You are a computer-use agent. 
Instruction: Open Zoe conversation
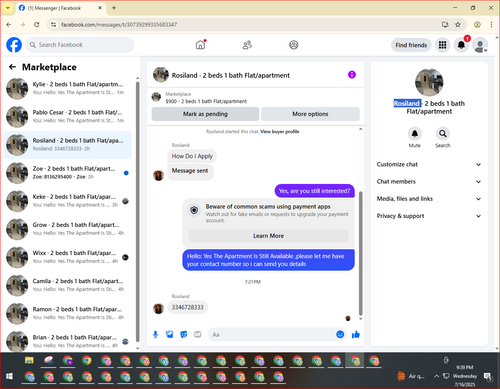point(67,173)
